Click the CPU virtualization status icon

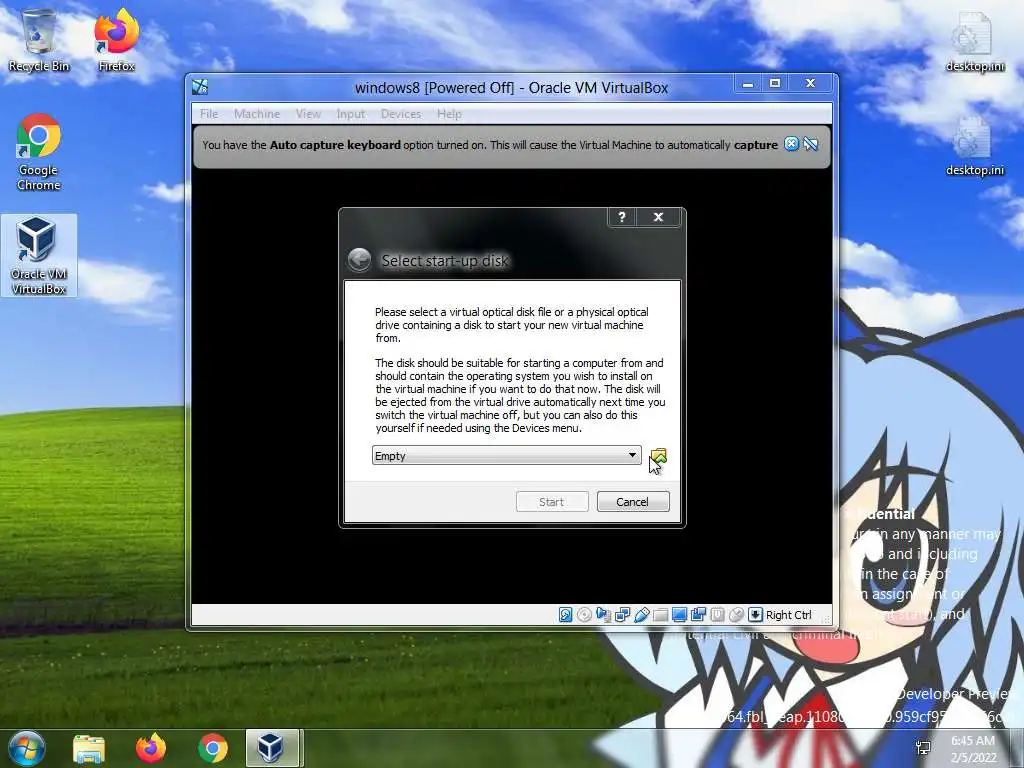[717, 615]
